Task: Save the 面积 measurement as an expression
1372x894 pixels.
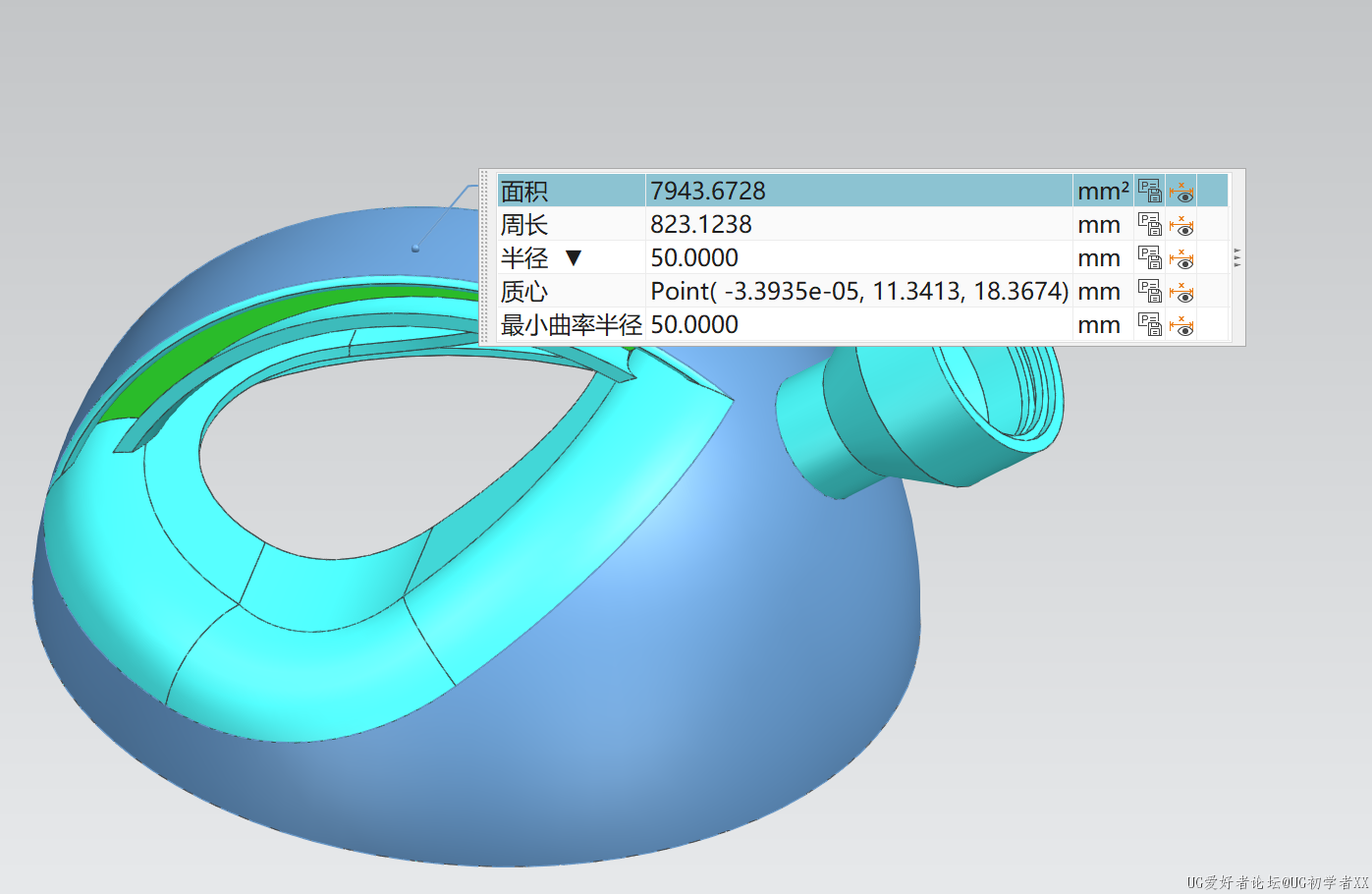Action: [x=1149, y=191]
